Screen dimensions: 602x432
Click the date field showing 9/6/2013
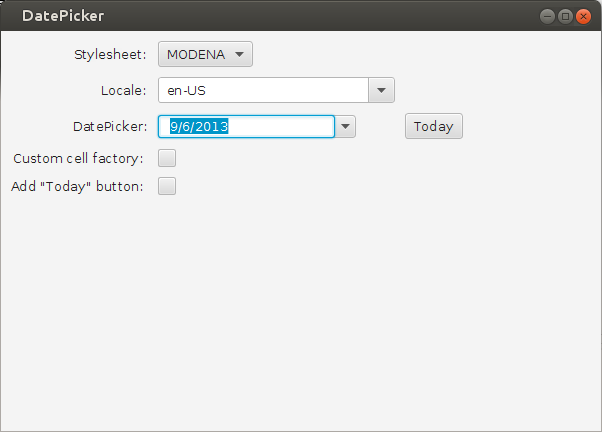246,126
